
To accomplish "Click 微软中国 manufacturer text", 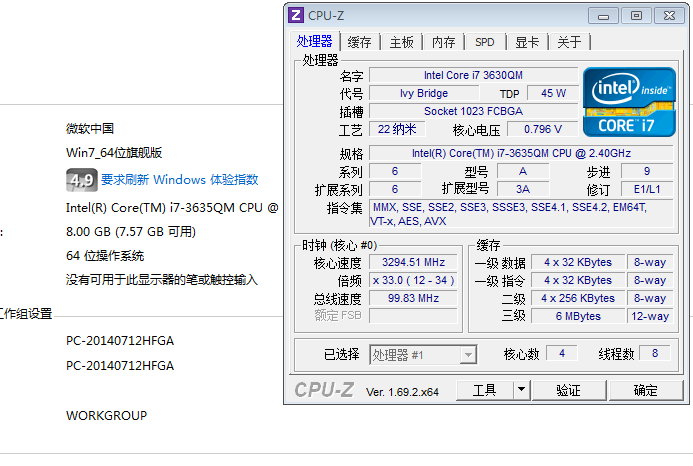I will [90, 129].
